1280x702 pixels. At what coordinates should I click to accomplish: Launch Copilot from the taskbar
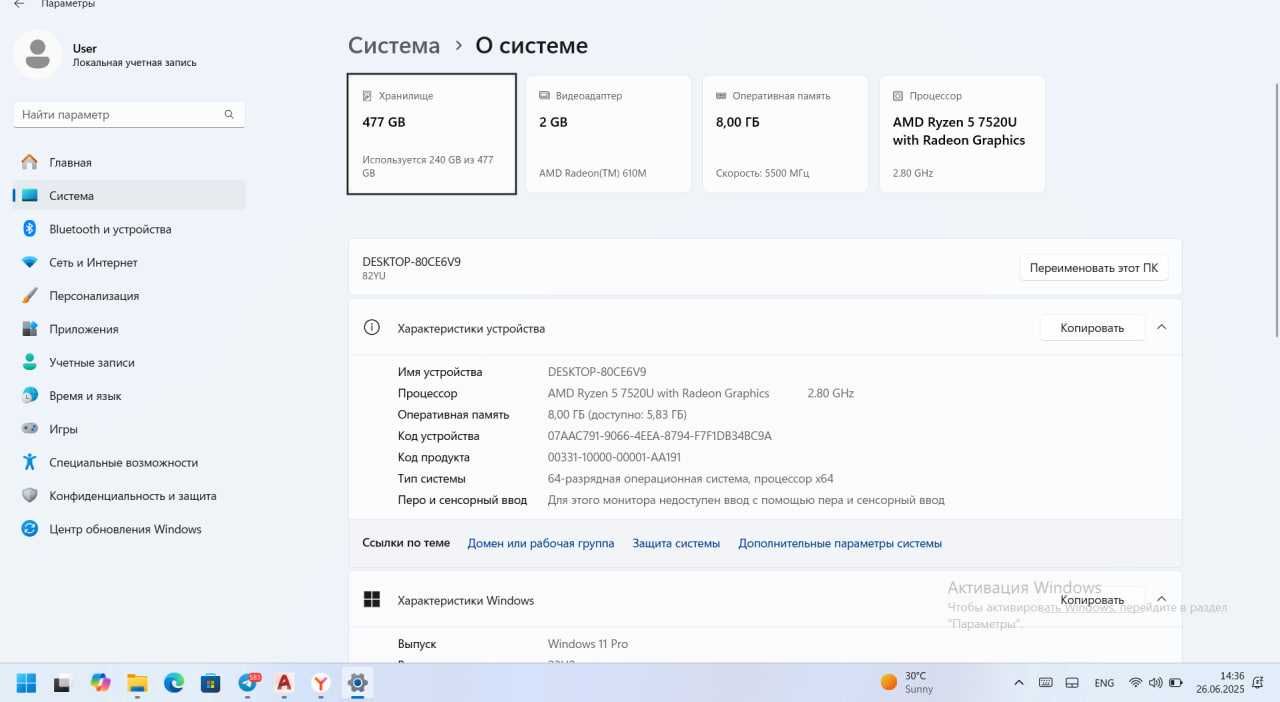[x=100, y=683]
